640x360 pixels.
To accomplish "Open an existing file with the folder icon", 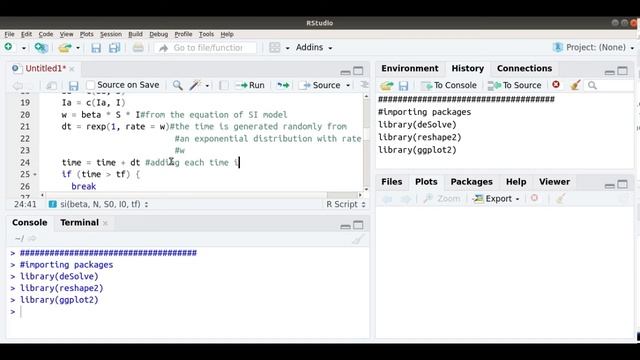I will [x=64, y=48].
